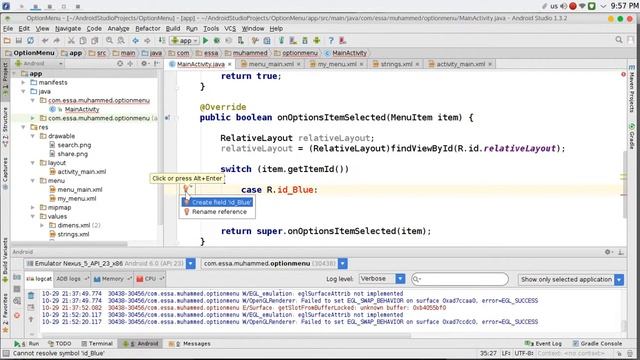Click the Back navigation arrow icon

click(x=135, y=40)
